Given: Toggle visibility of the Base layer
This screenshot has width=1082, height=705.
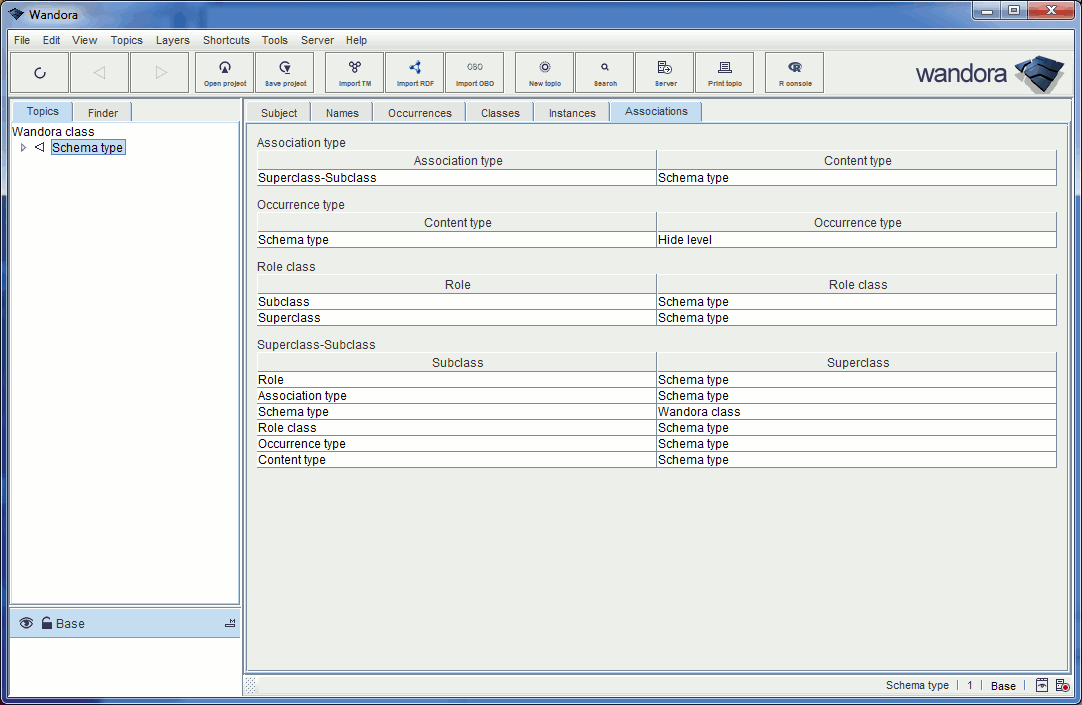Looking at the screenshot, I should tap(26, 623).
